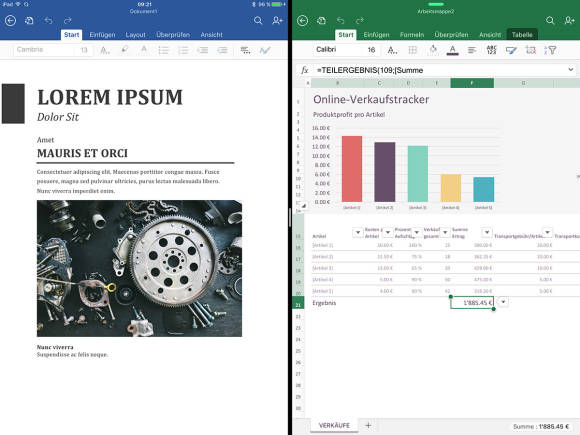Choose the Excel font color A
Image resolution: width=580 pixels, height=435 pixels.
point(452,50)
